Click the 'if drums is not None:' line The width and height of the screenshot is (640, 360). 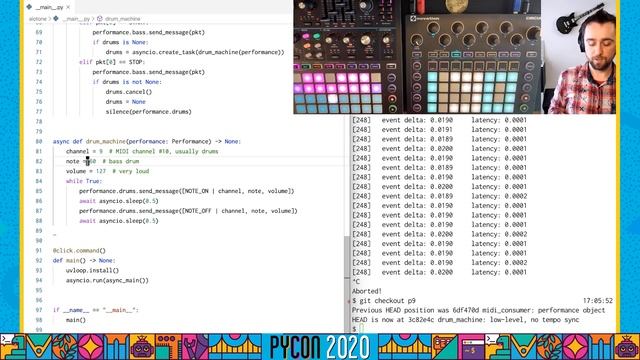click(127, 82)
